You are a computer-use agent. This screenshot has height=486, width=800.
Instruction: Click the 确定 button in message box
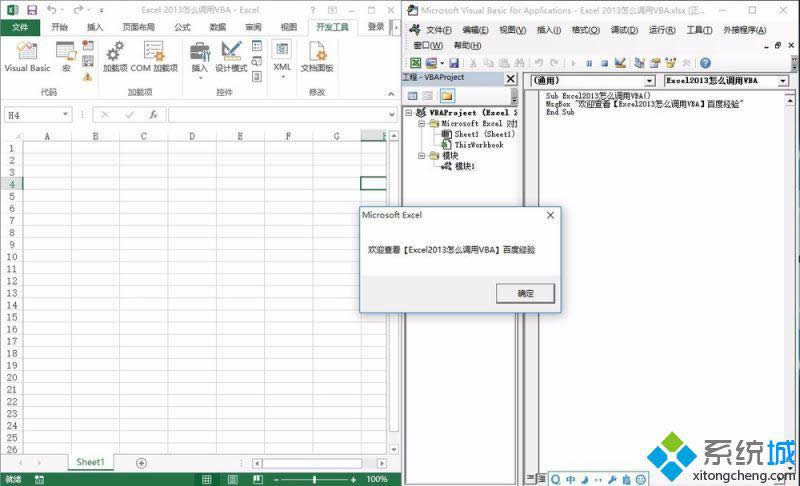[x=525, y=293]
